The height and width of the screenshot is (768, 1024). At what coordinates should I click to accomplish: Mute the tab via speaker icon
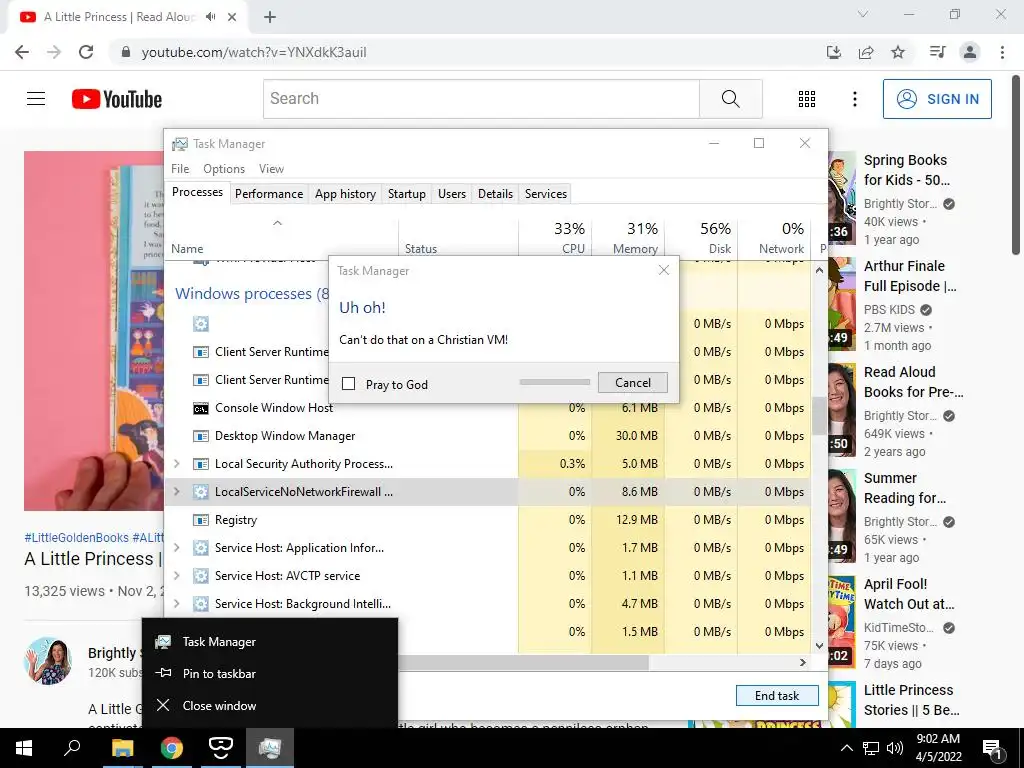coord(210,17)
